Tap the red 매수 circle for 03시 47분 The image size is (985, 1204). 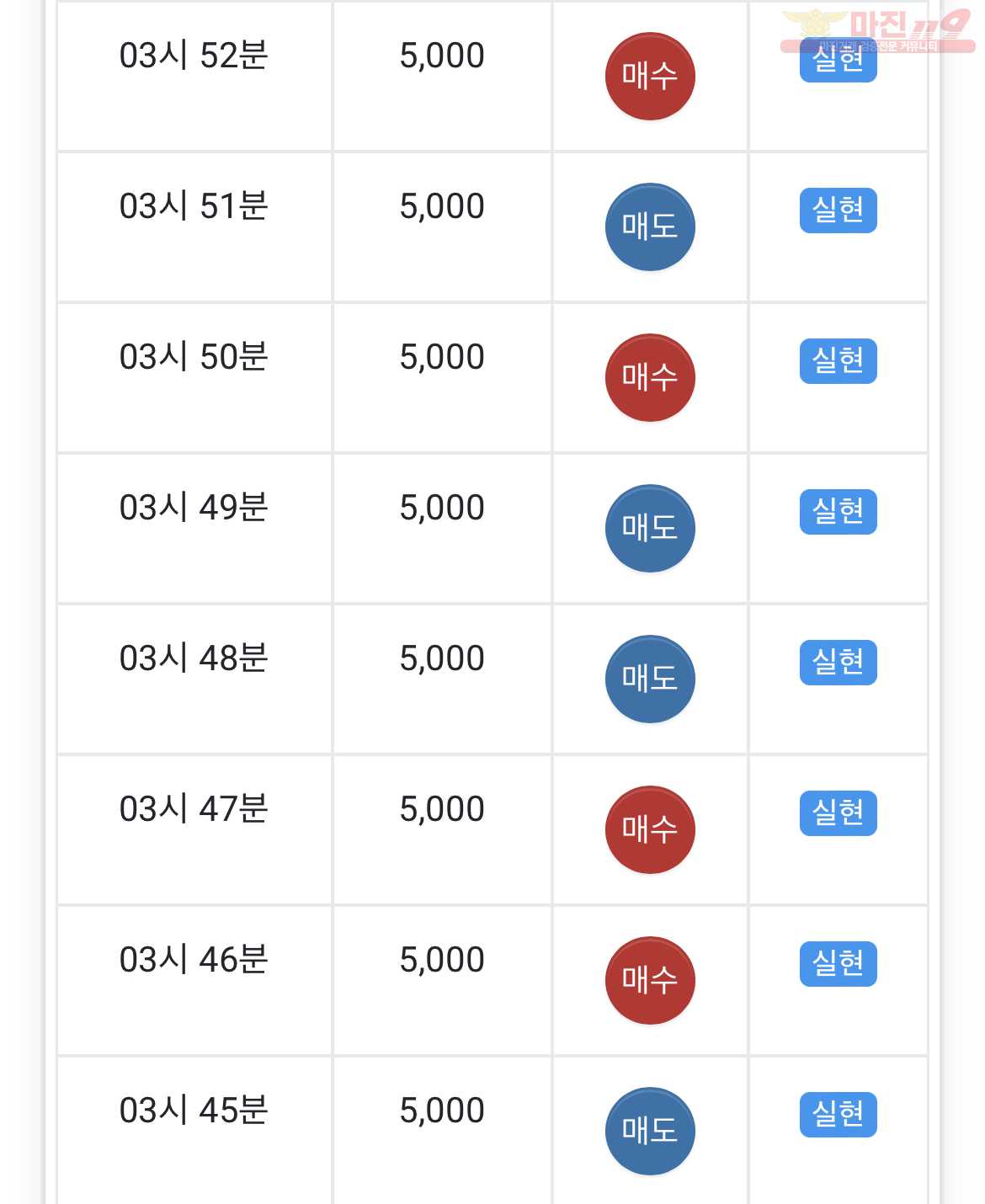[x=650, y=829]
